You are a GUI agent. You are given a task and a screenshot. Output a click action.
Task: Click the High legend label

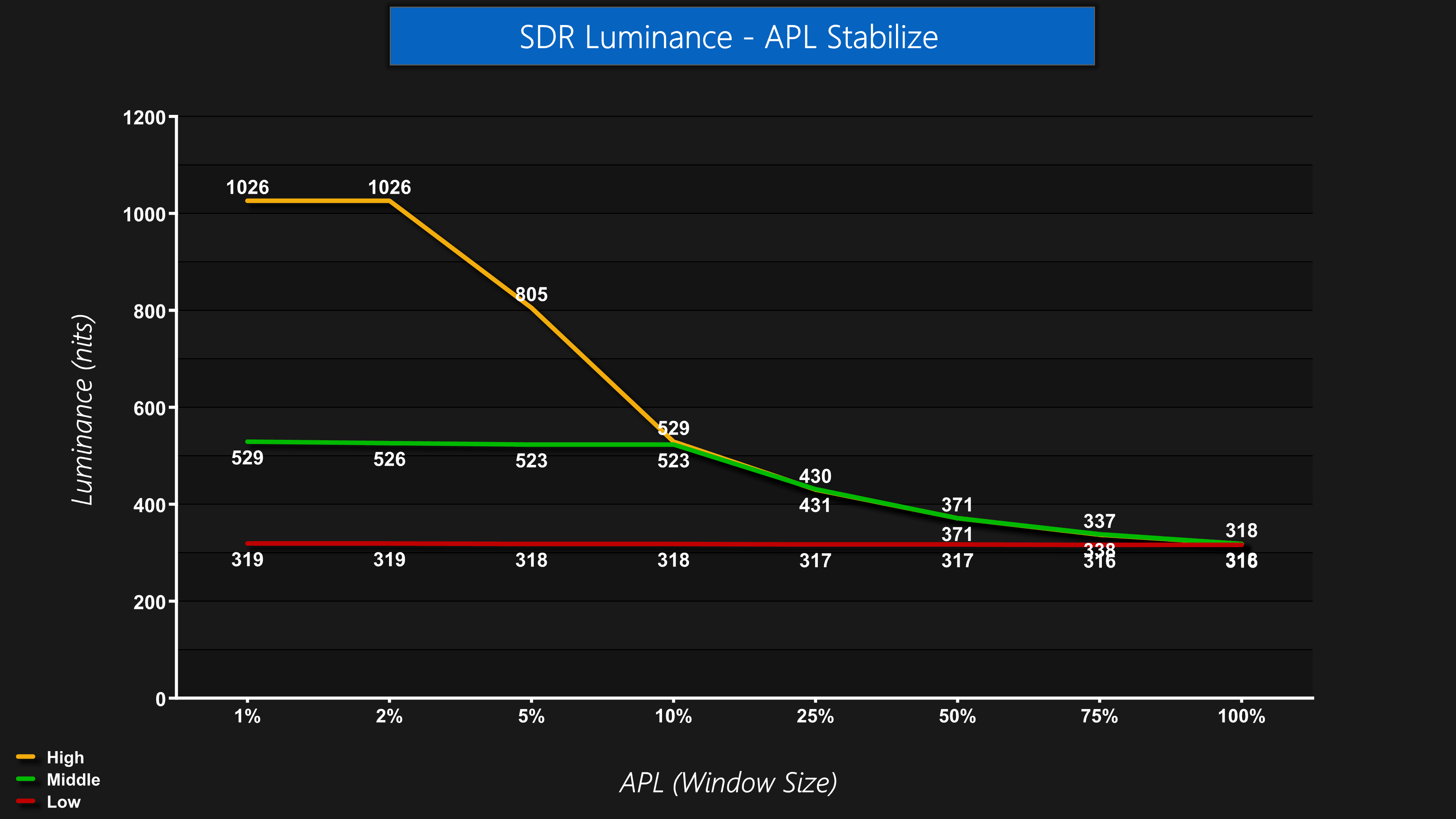(x=65, y=758)
